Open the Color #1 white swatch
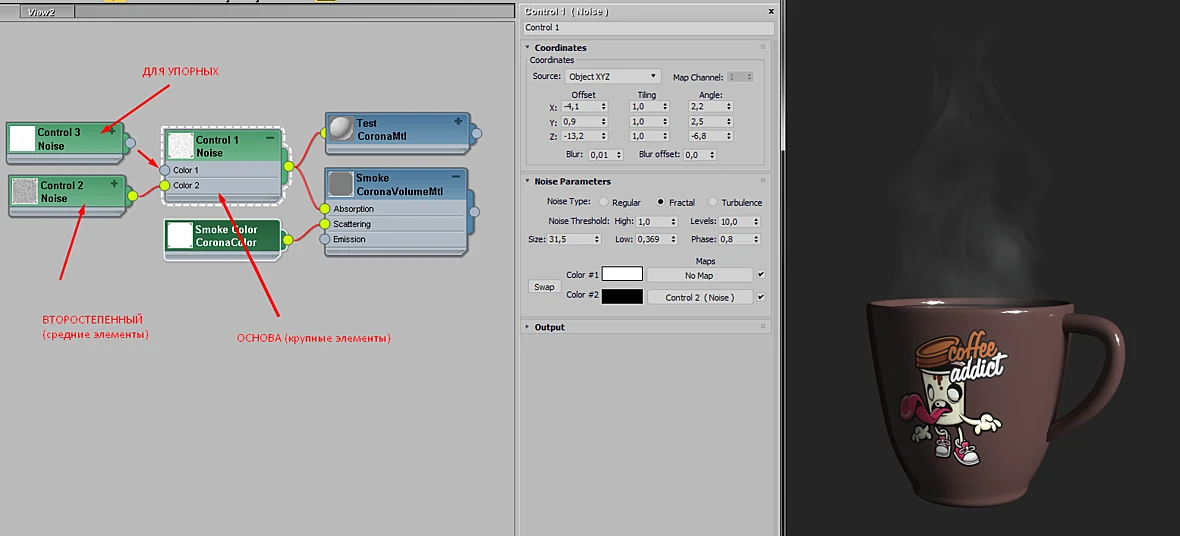The width and height of the screenshot is (1180, 536). 622,275
